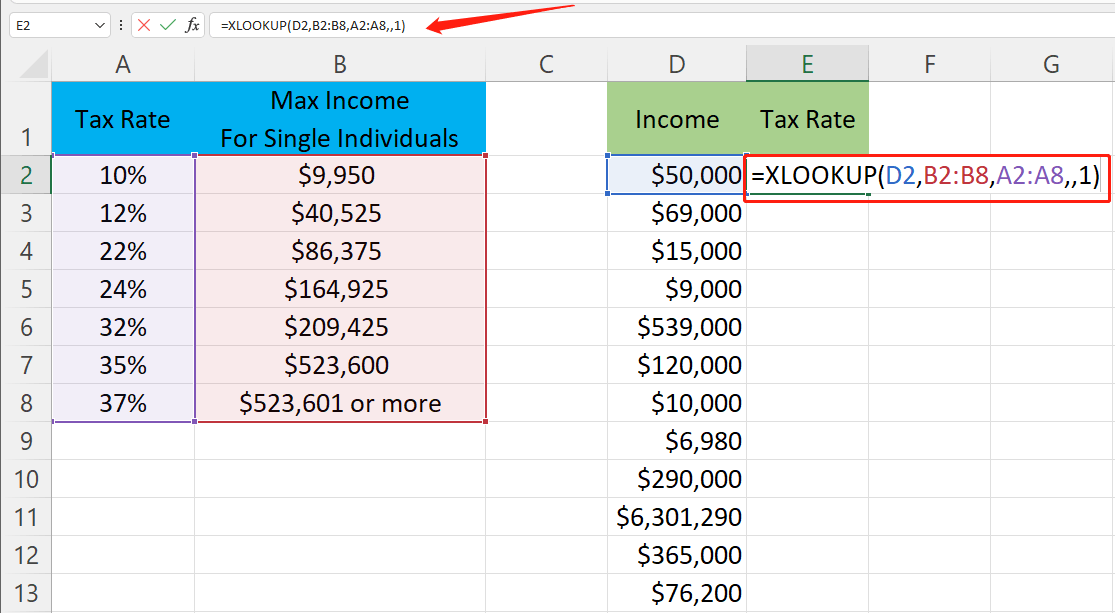Select row 9 header
Image resolution: width=1115 pixels, height=613 pixels.
coord(26,441)
